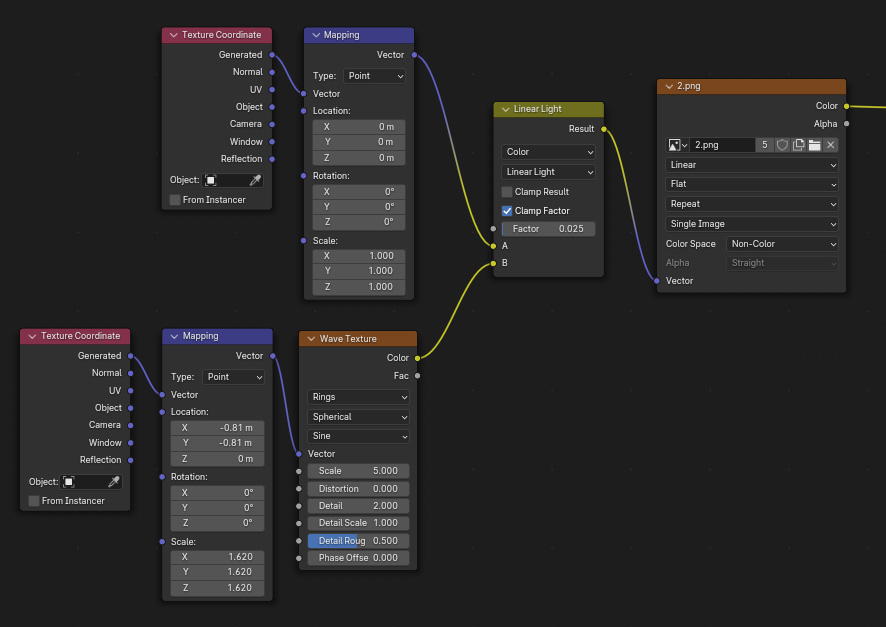Collapse the upper Texture Coordinate node
886x627 pixels.
pos(173,35)
